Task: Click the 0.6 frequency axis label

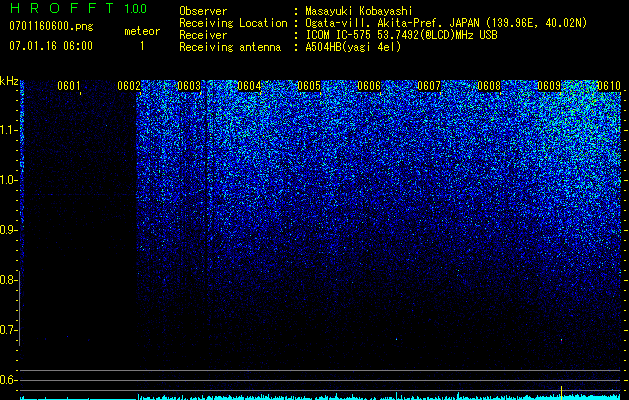Action: (8, 380)
